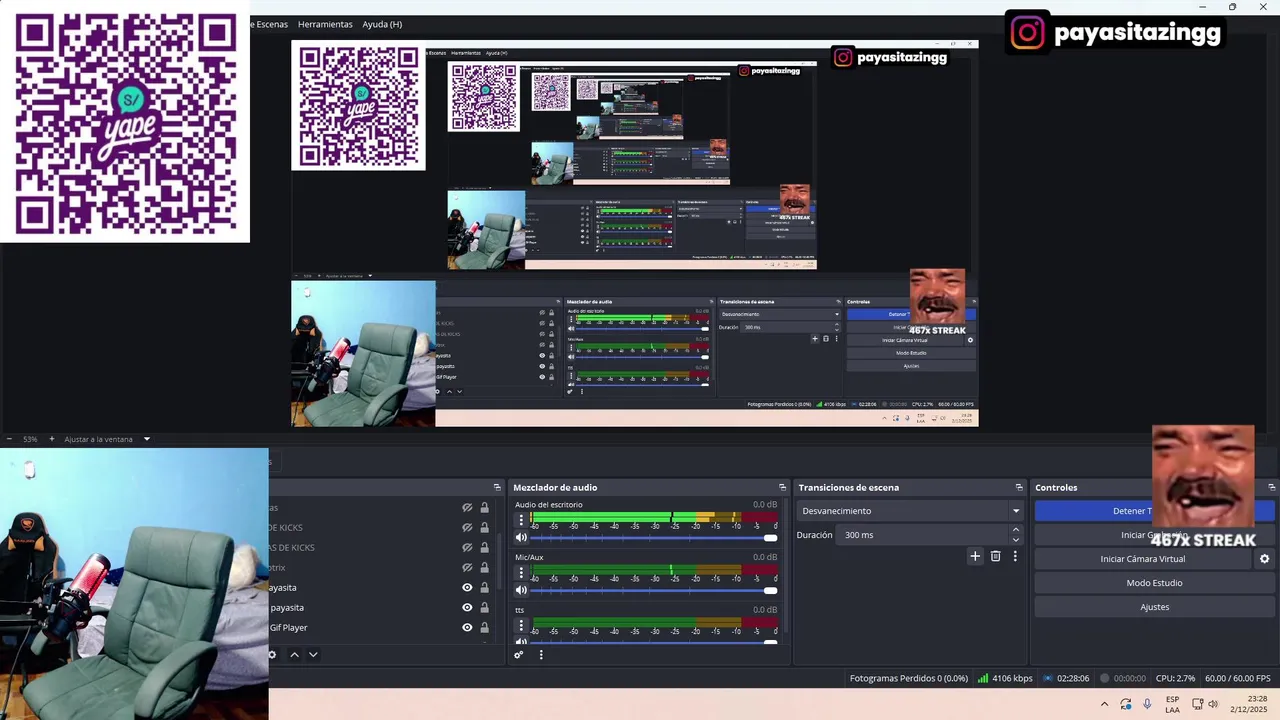This screenshot has height=720, width=1280.
Task: Click the 4106 kbps status text
Action: click(1012, 678)
